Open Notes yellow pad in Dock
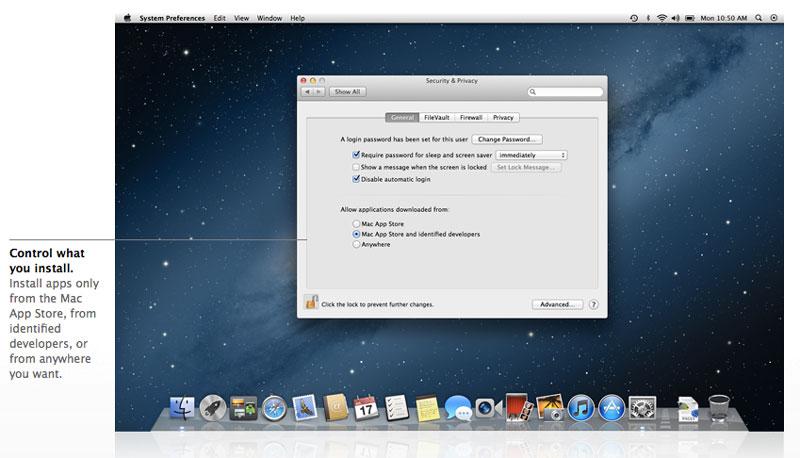The width and height of the screenshot is (800, 458). pyautogui.click(x=428, y=409)
